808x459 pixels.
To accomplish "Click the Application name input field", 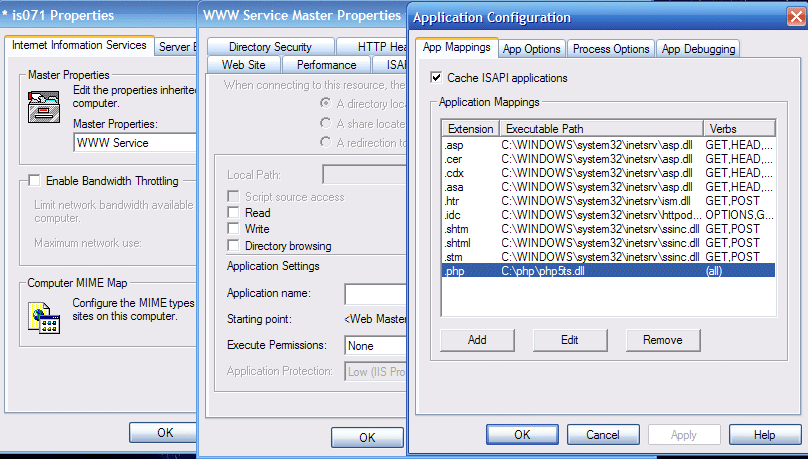I will coord(376,294).
